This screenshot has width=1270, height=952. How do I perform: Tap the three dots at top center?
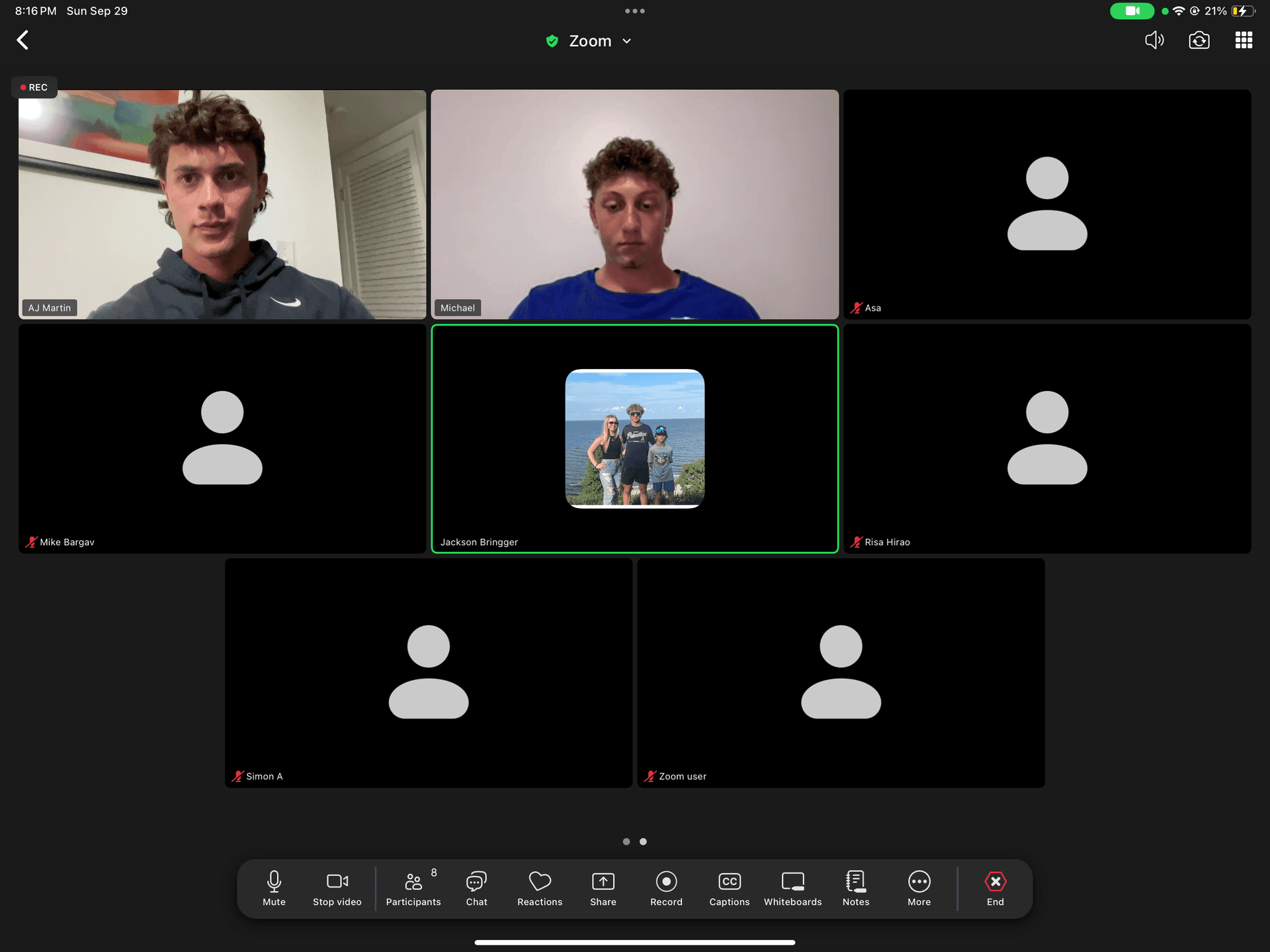click(635, 11)
